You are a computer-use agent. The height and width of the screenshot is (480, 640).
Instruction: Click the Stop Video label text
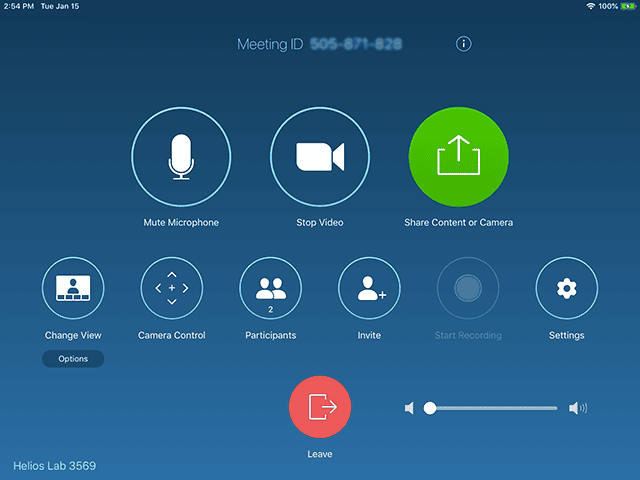click(320, 222)
